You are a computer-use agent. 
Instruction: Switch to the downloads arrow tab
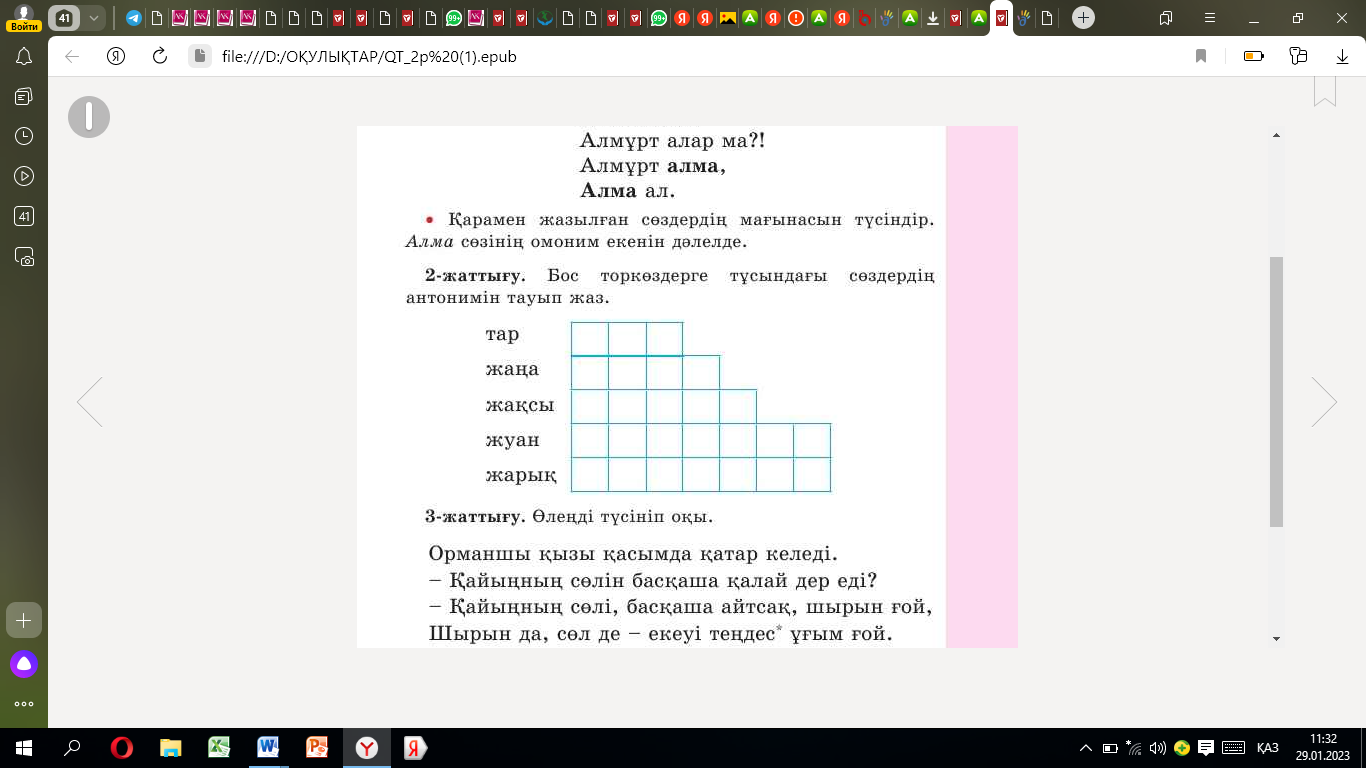933,18
